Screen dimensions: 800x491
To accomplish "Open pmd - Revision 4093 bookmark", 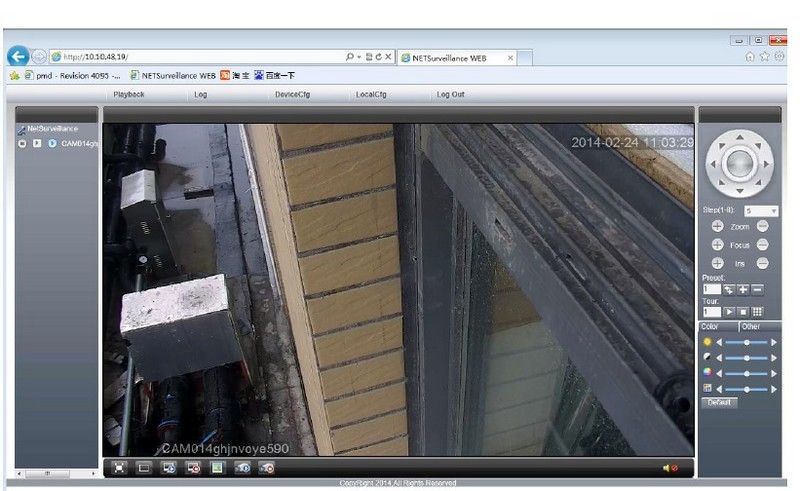I will point(72,76).
